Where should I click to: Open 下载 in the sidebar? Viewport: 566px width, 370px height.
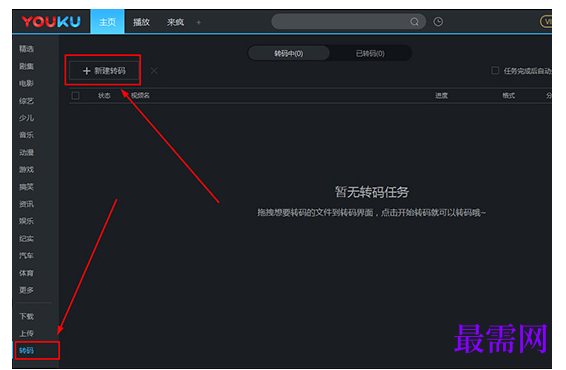tap(26, 316)
